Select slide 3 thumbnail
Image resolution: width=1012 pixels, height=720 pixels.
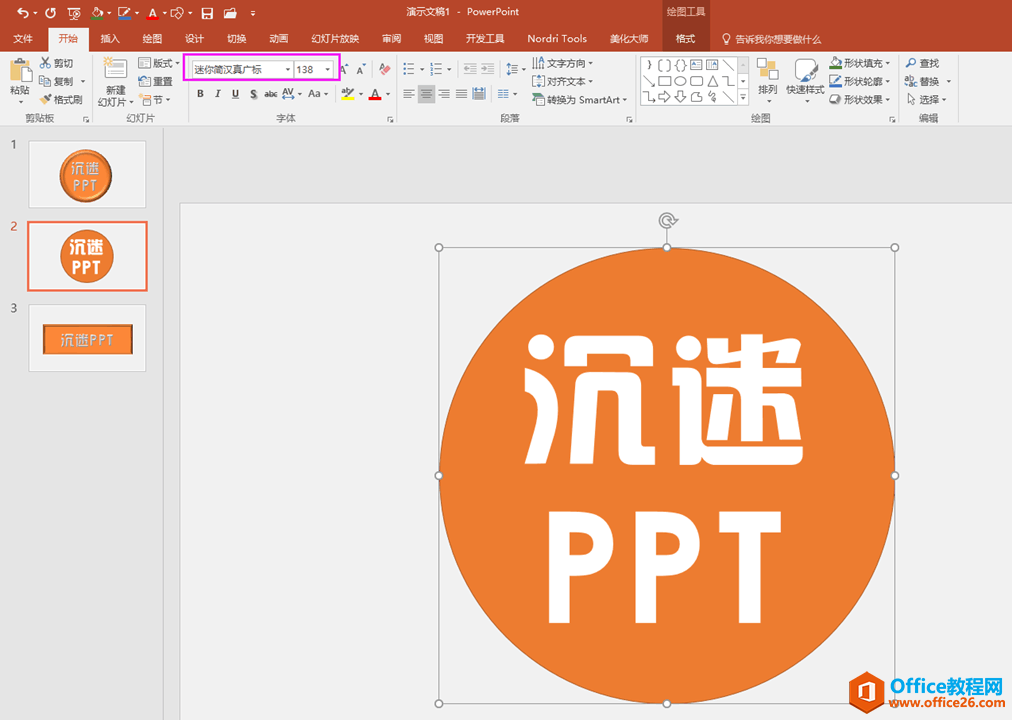coord(87,338)
